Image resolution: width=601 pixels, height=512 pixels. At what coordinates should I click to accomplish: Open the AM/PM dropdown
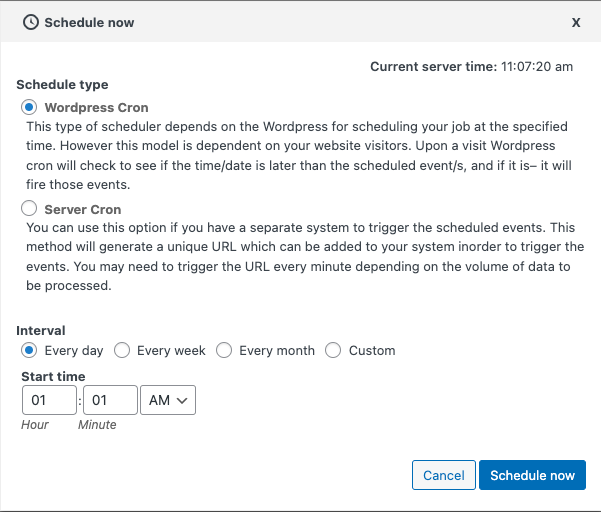[x=168, y=400]
